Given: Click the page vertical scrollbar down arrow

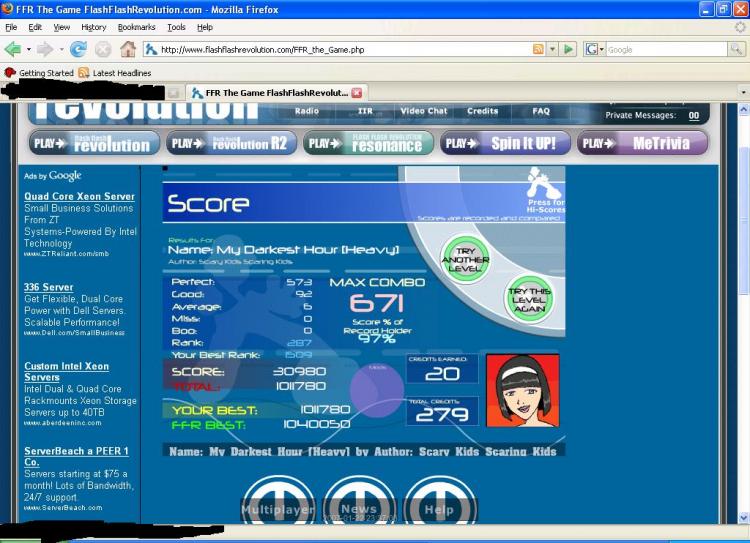Looking at the screenshot, I should tap(744, 518).
